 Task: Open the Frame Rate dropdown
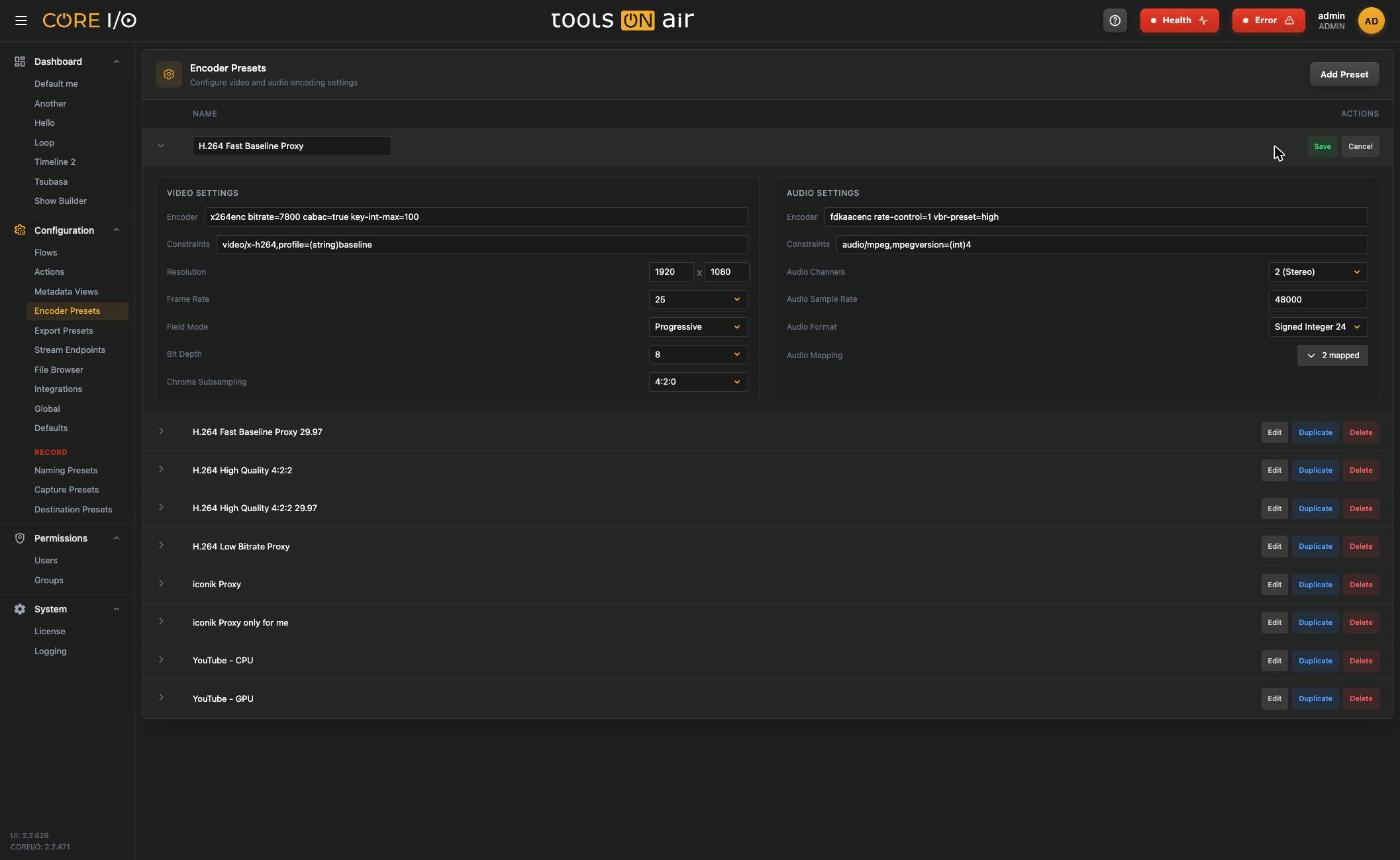(698, 299)
